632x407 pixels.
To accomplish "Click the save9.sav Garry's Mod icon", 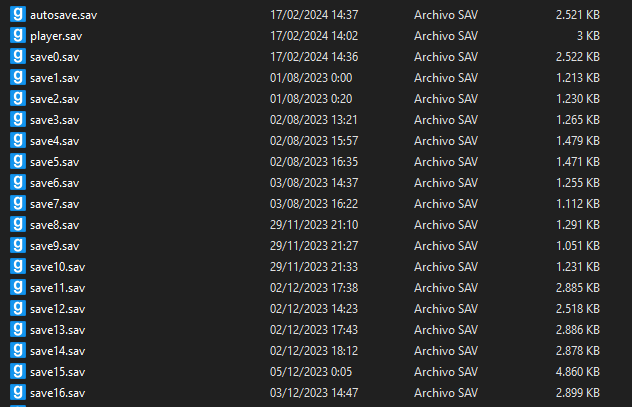I will [x=18, y=245].
